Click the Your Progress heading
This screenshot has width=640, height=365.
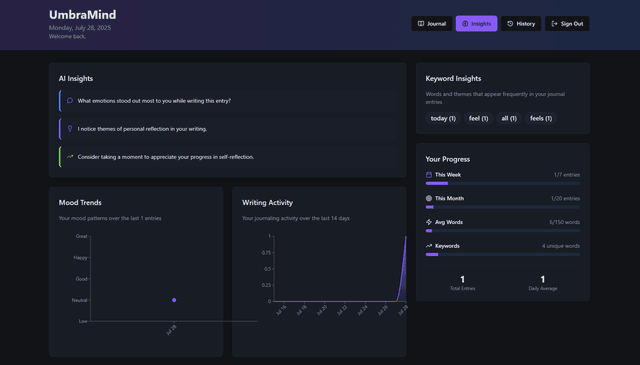click(448, 159)
